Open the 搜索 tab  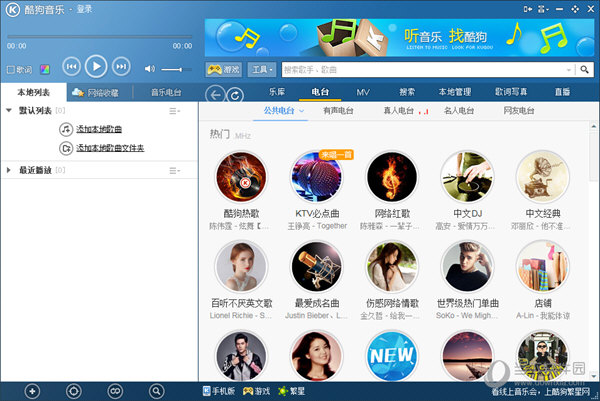[x=407, y=92]
